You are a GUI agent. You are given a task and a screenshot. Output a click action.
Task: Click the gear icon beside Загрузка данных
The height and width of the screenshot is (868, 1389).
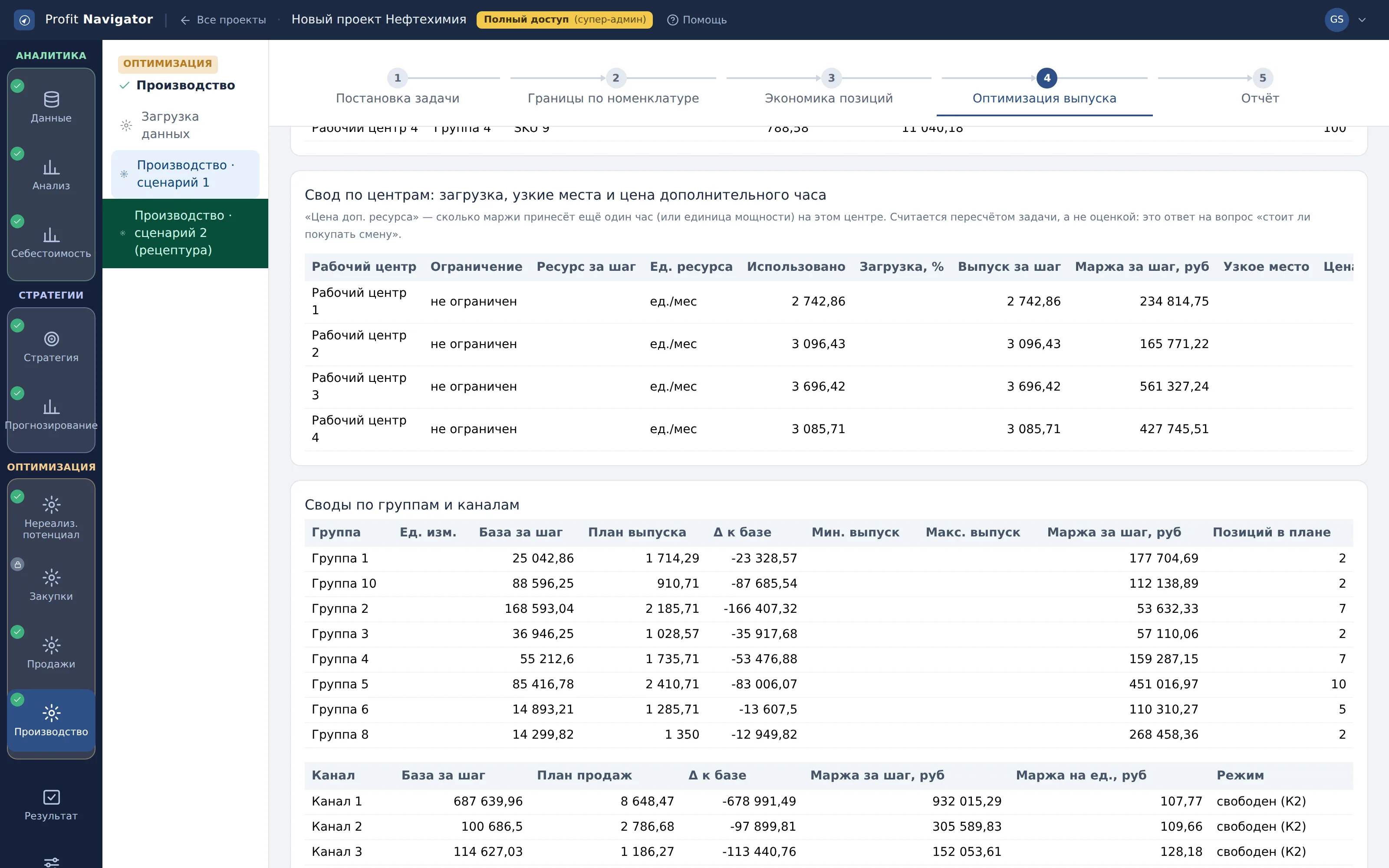pos(126,125)
